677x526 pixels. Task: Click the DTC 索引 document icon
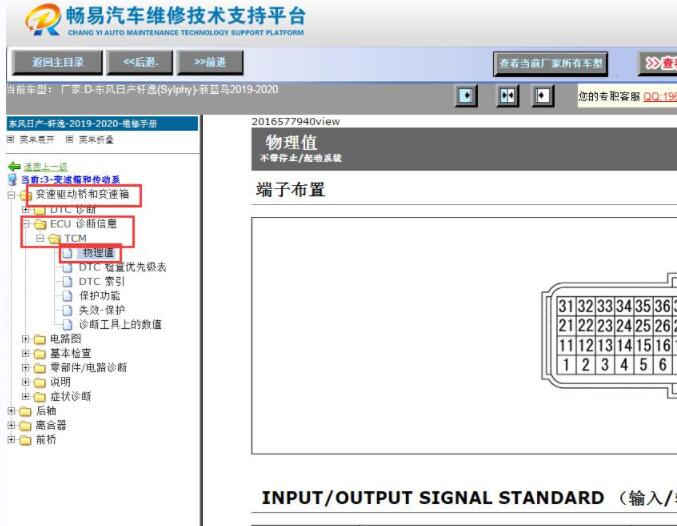coord(67,282)
